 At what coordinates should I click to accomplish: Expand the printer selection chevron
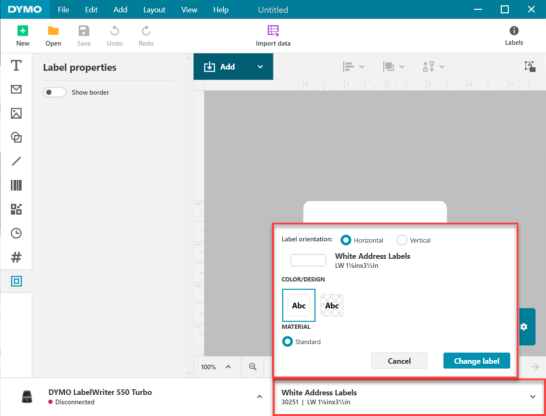click(259, 397)
